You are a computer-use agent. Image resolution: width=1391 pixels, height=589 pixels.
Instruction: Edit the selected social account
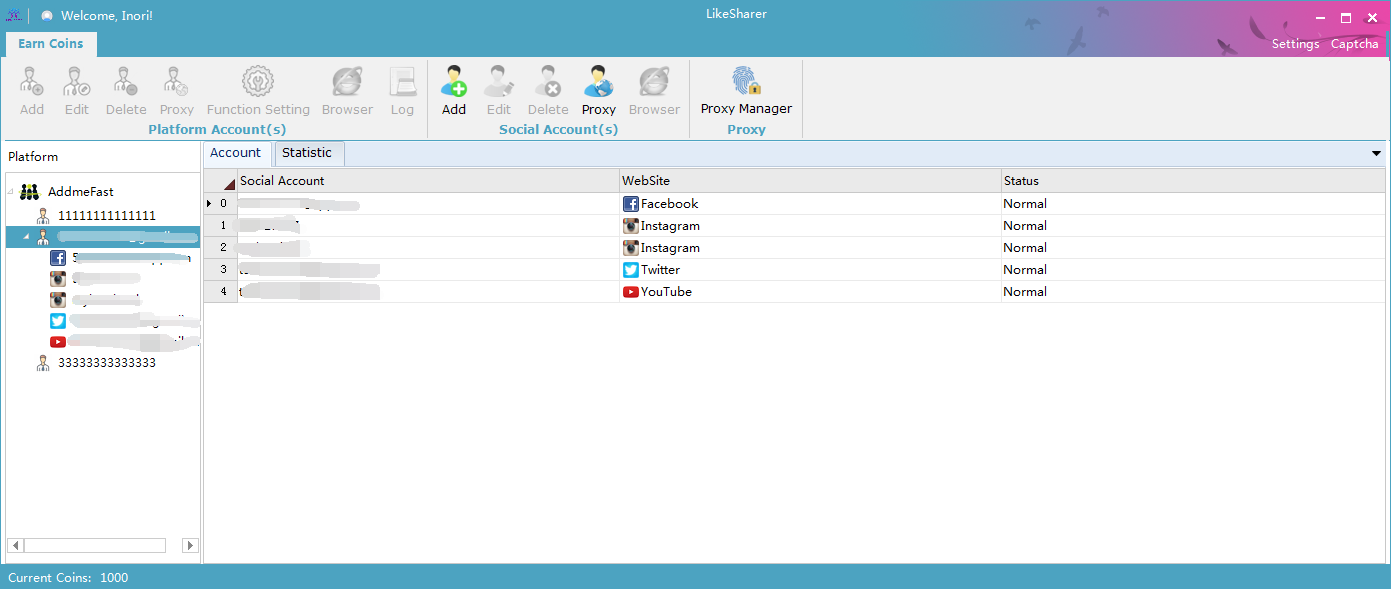point(499,91)
